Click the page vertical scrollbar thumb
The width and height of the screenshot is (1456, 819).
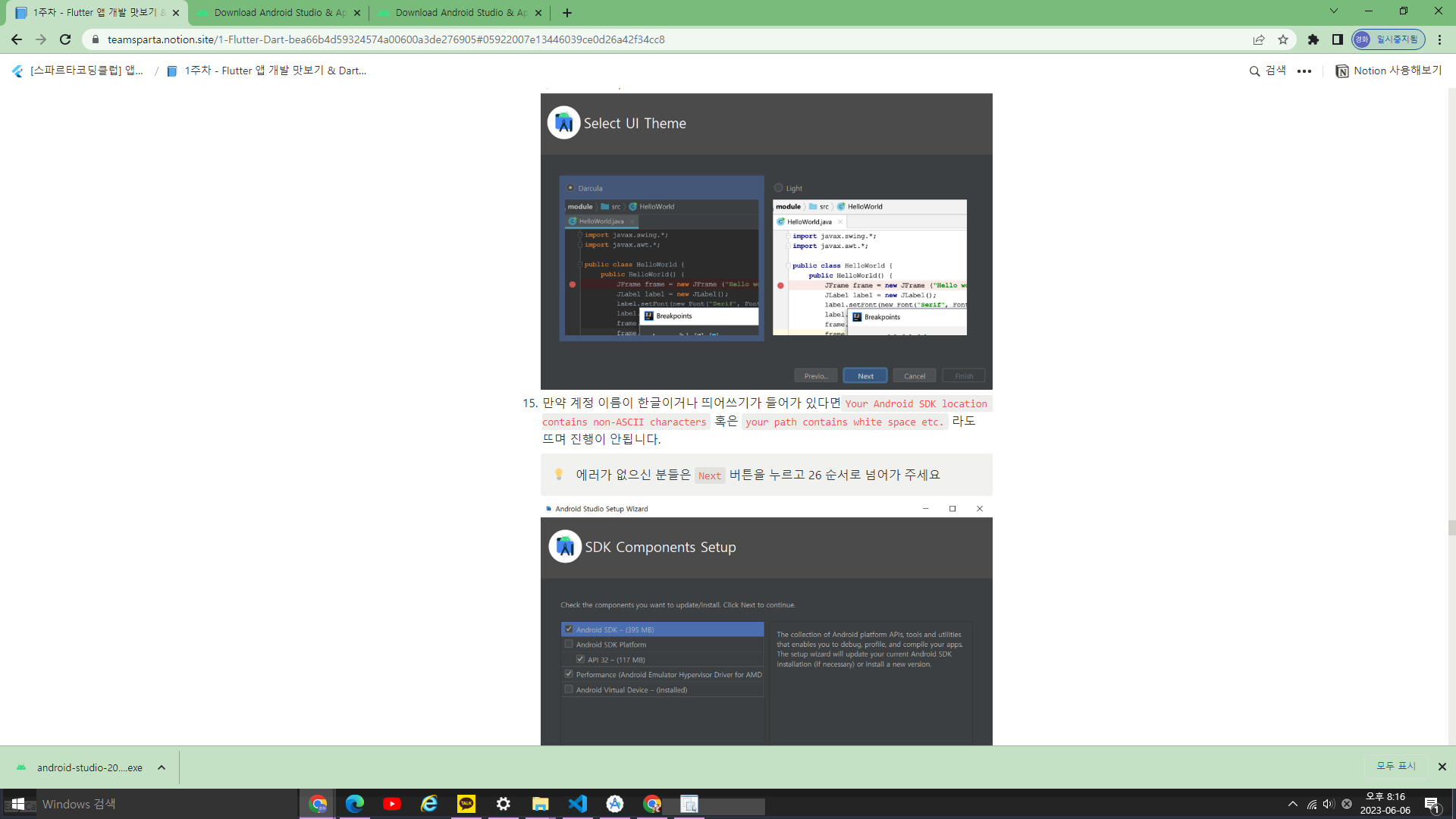(1451, 528)
